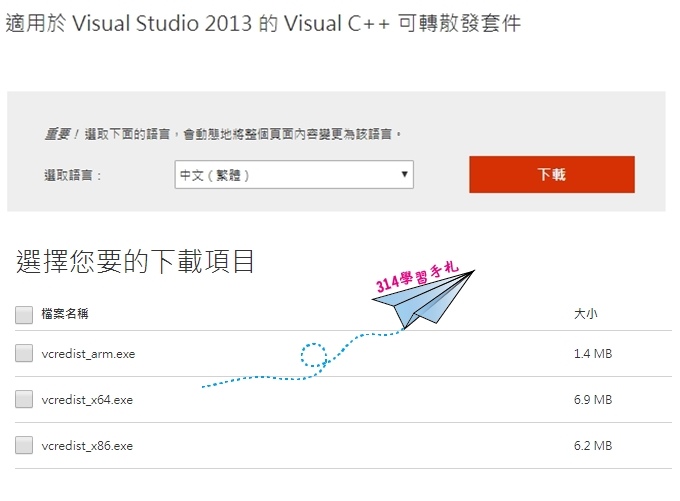Click the vcredist_arm.exe file name
Image resolution: width=680 pixels, height=501 pixels.
pyautogui.click(x=88, y=354)
